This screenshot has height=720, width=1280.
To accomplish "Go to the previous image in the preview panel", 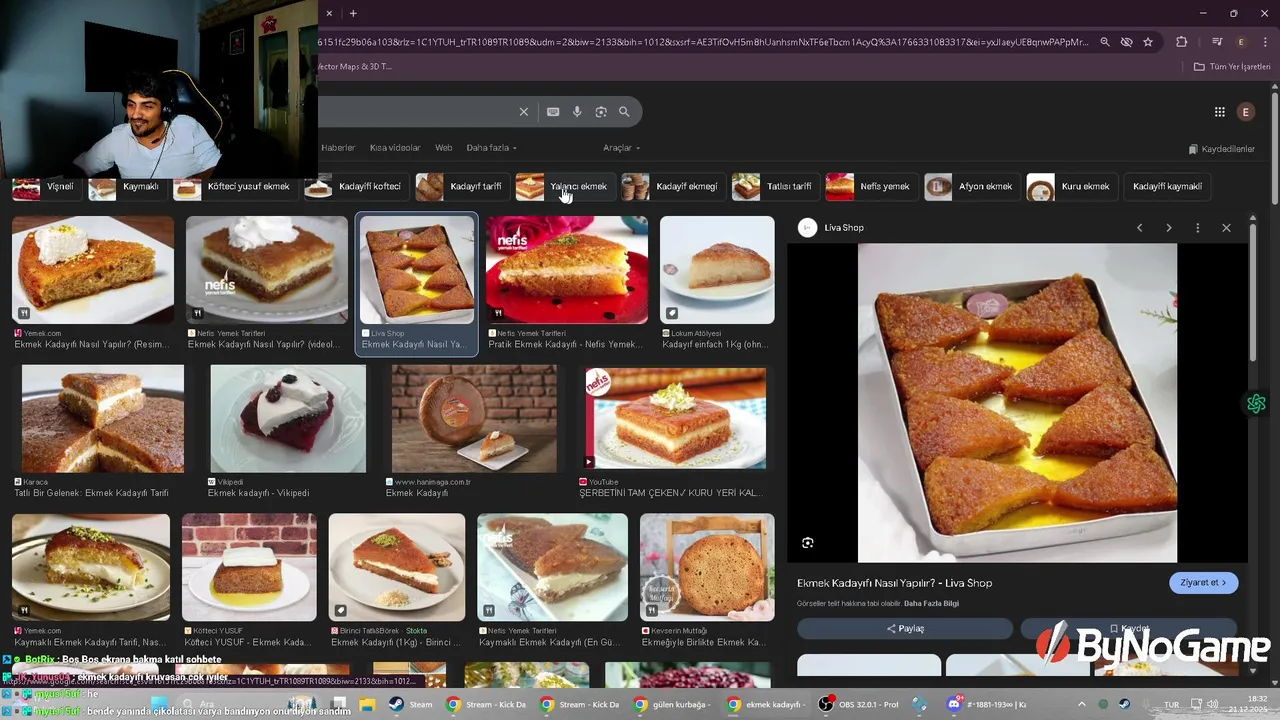I will tap(1139, 228).
